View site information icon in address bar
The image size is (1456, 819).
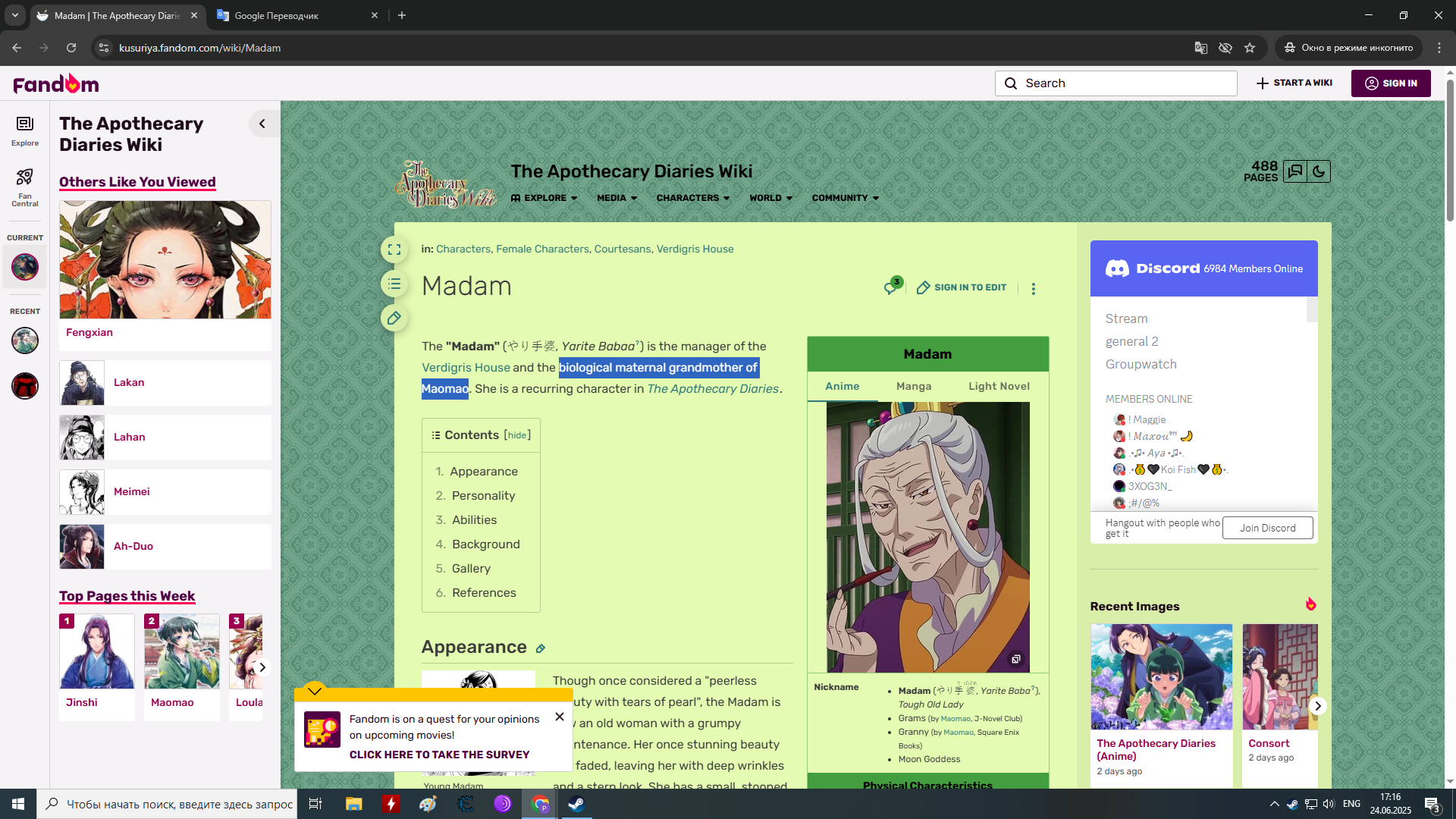pos(104,48)
